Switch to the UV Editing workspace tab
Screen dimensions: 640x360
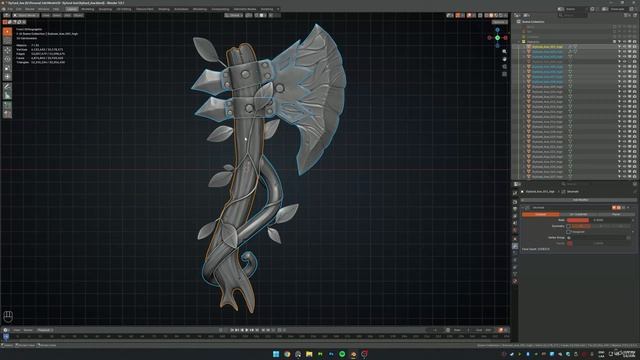pos(124,9)
